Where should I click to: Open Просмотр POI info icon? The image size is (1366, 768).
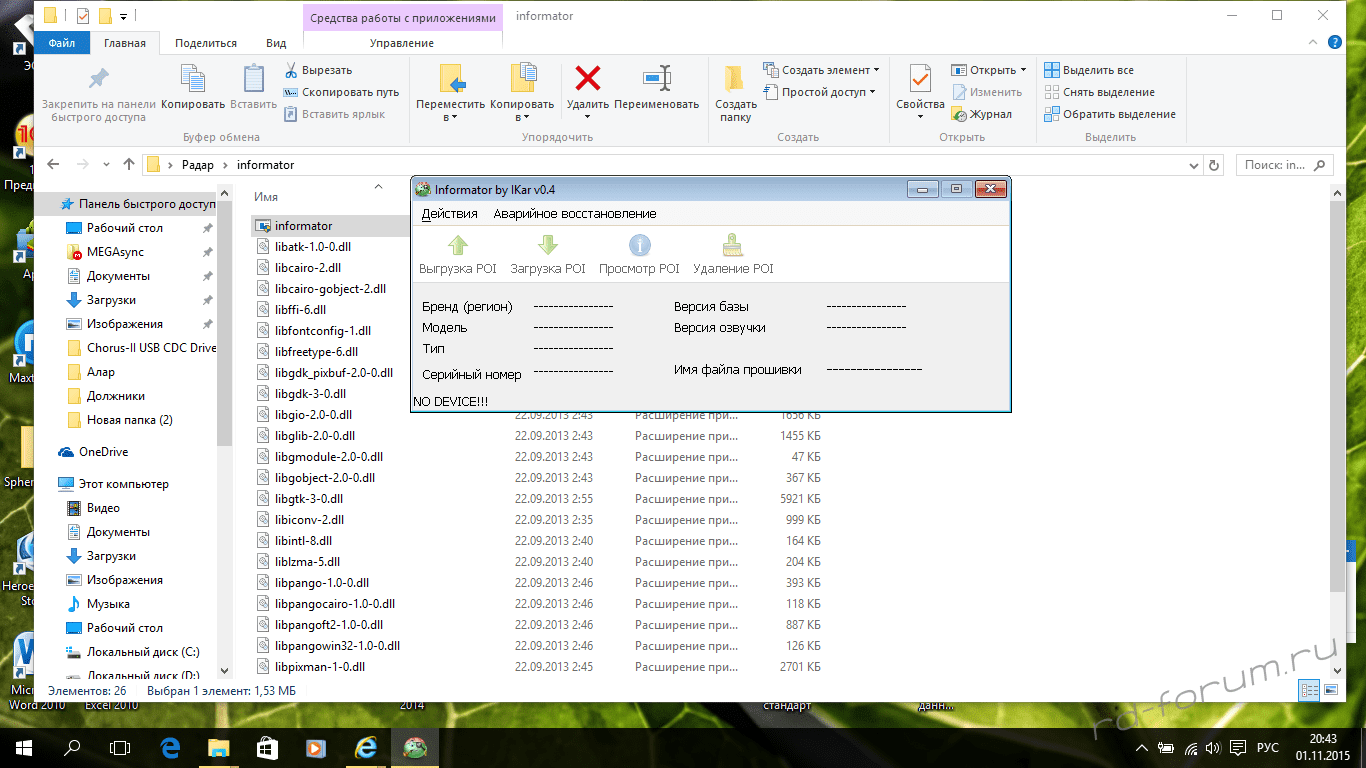click(x=639, y=246)
